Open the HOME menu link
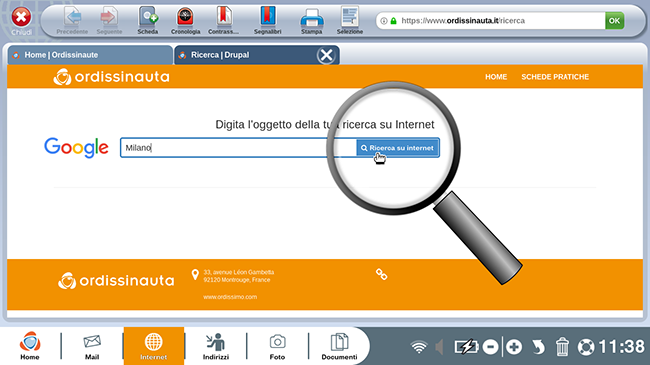This screenshot has height=365, width=650. click(x=496, y=77)
